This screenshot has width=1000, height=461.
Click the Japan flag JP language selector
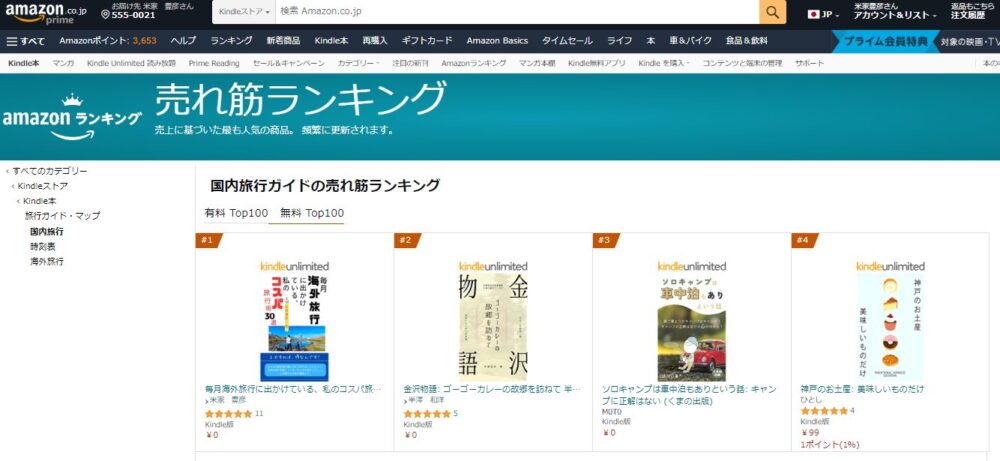point(823,14)
